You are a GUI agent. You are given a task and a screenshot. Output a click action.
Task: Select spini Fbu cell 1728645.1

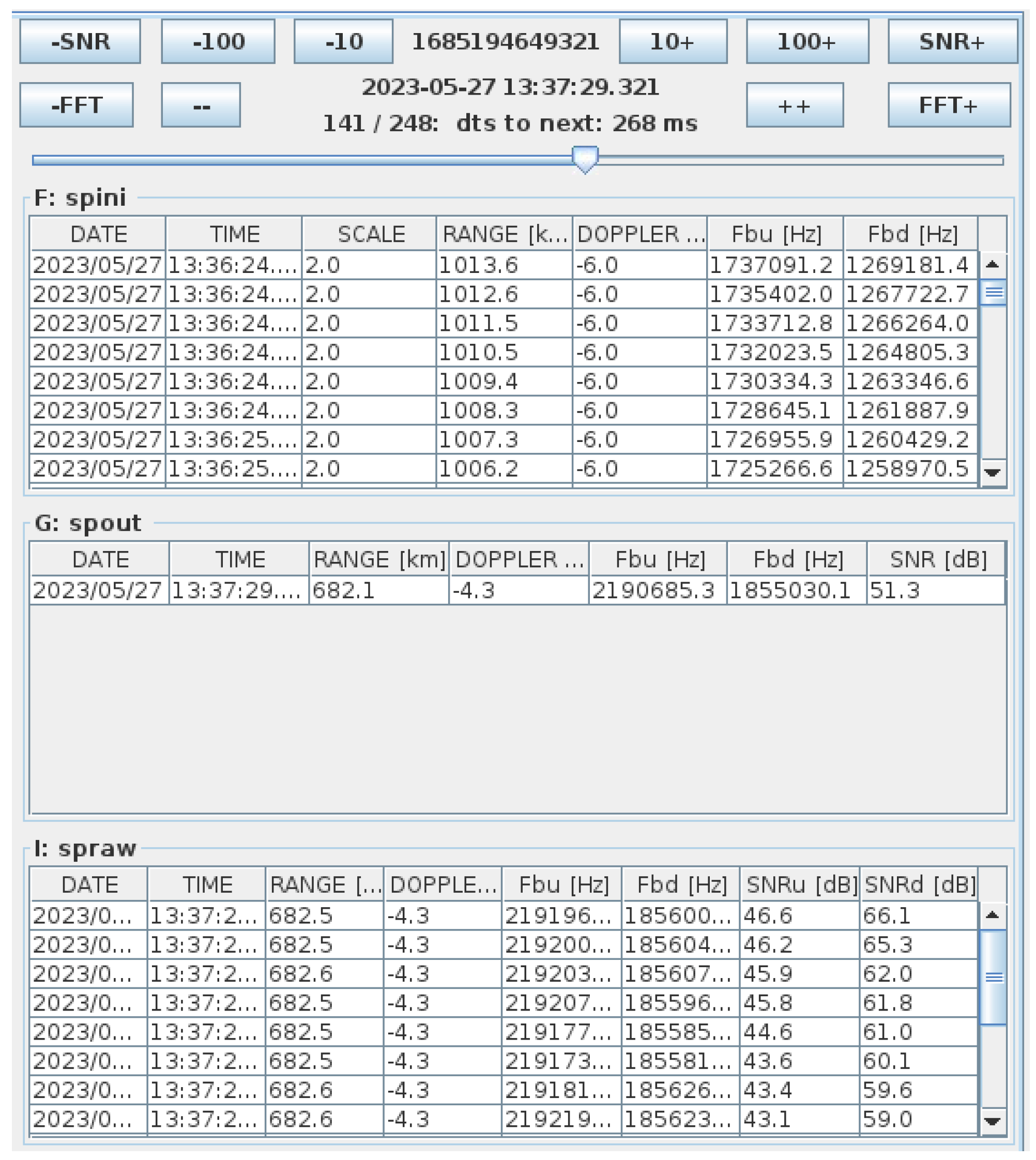click(x=775, y=410)
